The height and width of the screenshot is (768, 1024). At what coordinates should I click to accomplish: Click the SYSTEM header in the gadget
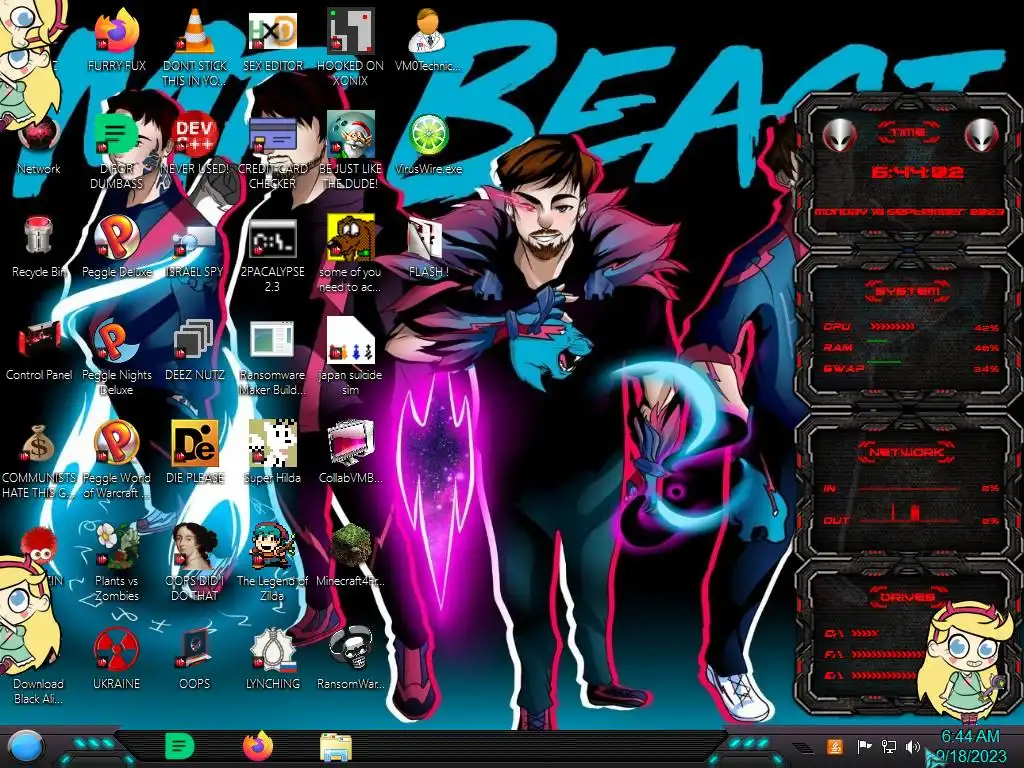coord(908,291)
